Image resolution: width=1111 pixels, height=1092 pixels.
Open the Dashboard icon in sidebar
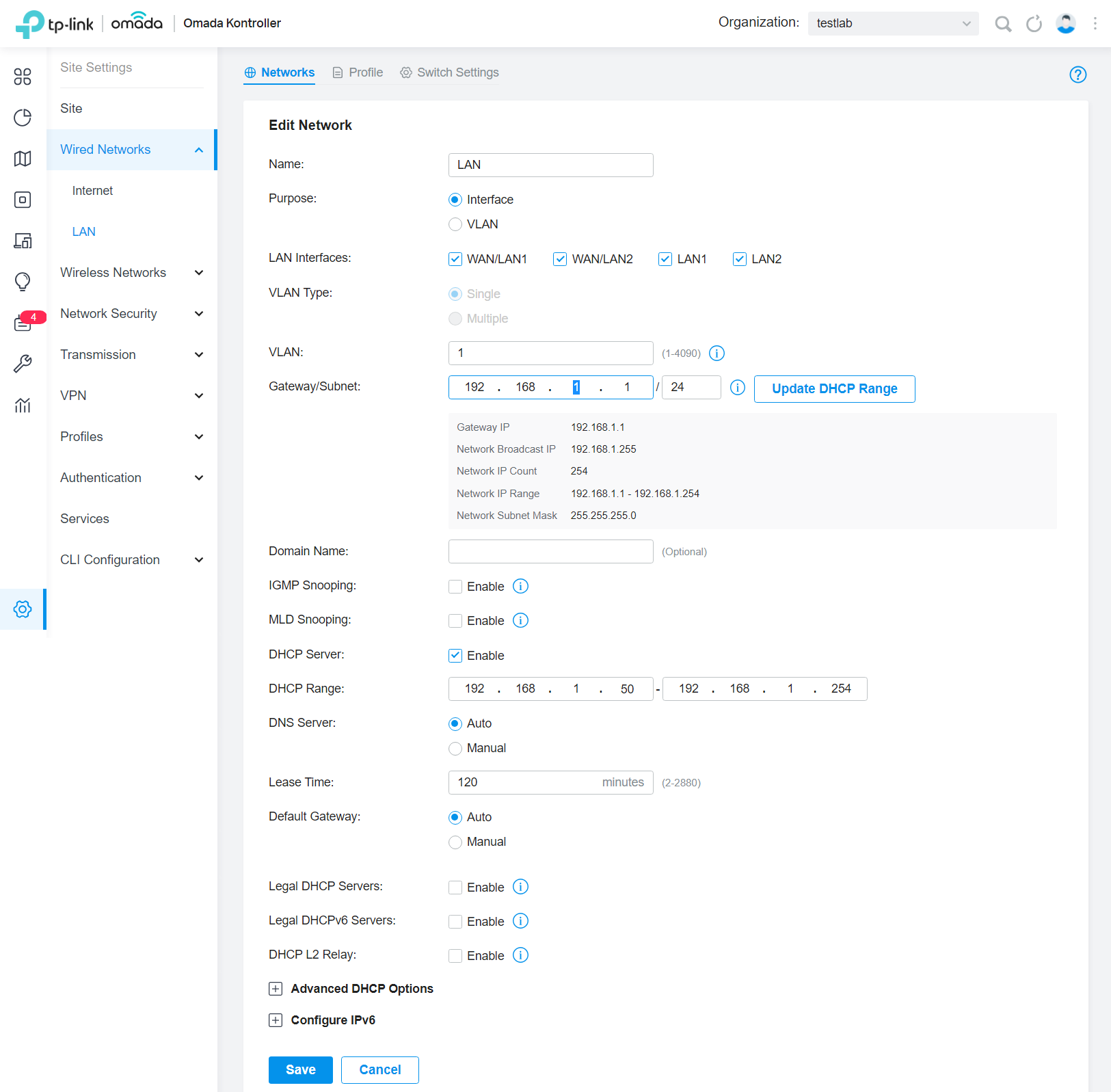coord(23,77)
